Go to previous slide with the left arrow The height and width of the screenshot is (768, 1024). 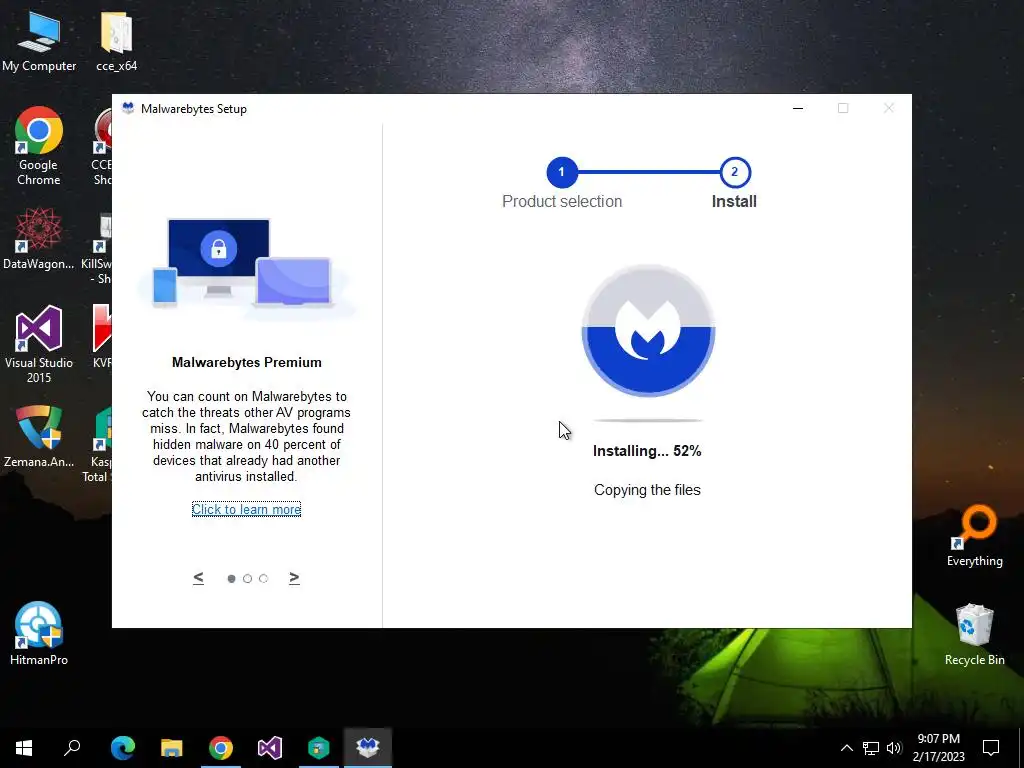tap(199, 578)
